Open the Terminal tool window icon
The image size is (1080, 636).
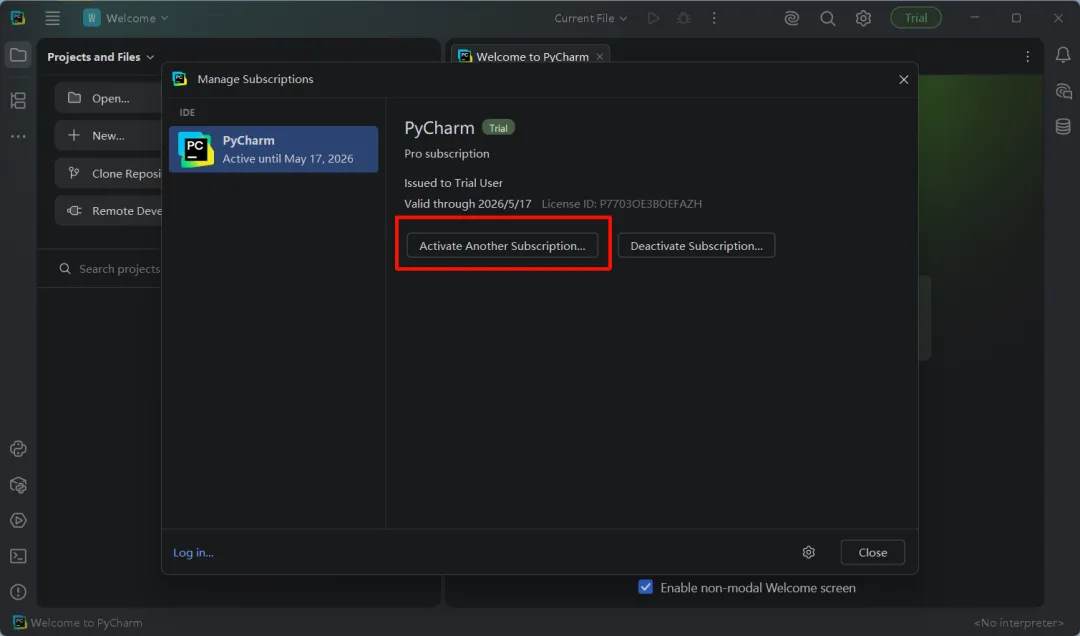pos(18,556)
